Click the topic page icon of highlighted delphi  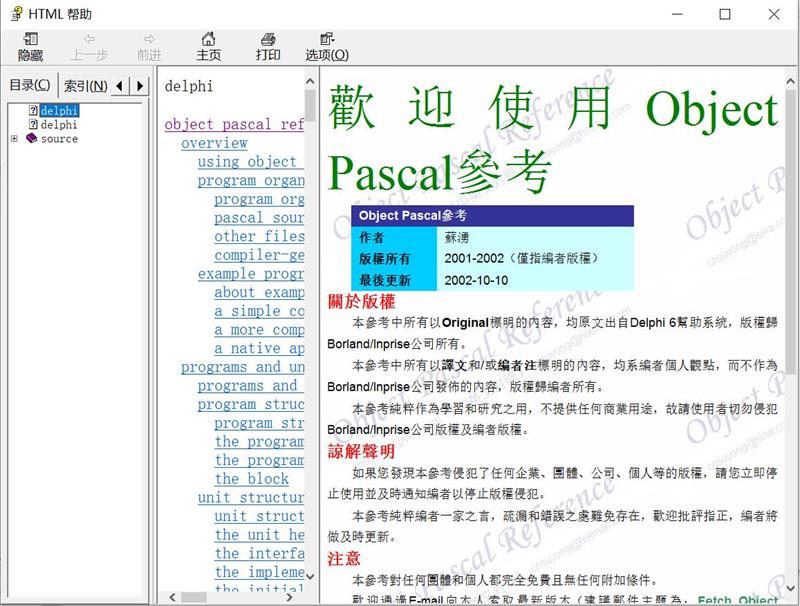tap(33, 110)
